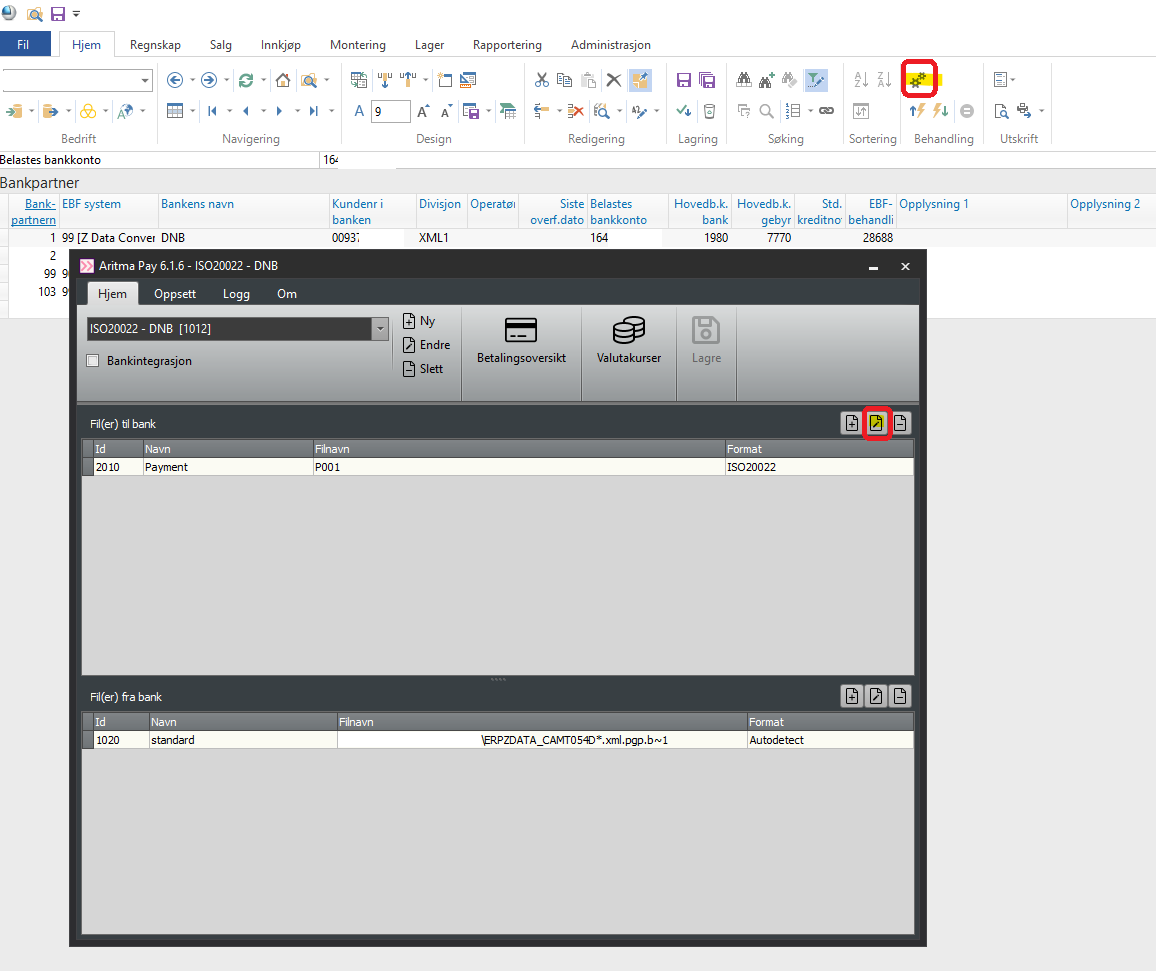
Task: Click the sort ascending A-Z icon
Action: (x=860, y=80)
